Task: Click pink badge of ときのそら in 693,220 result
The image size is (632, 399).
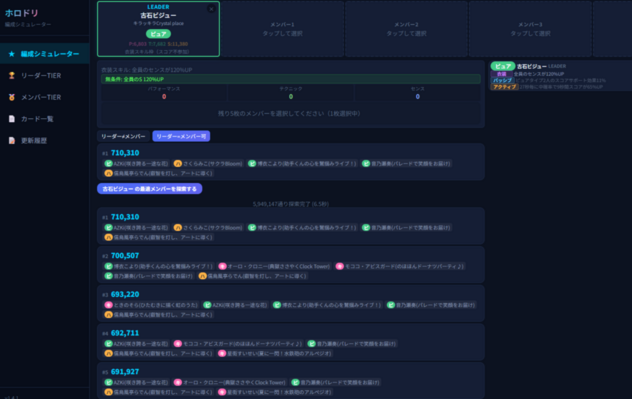Action: [x=108, y=305]
